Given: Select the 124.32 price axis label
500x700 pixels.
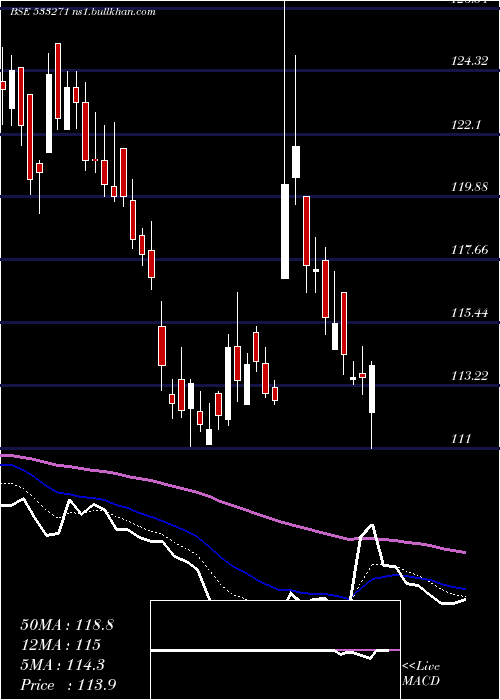Looking at the screenshot, I should 470,61.
